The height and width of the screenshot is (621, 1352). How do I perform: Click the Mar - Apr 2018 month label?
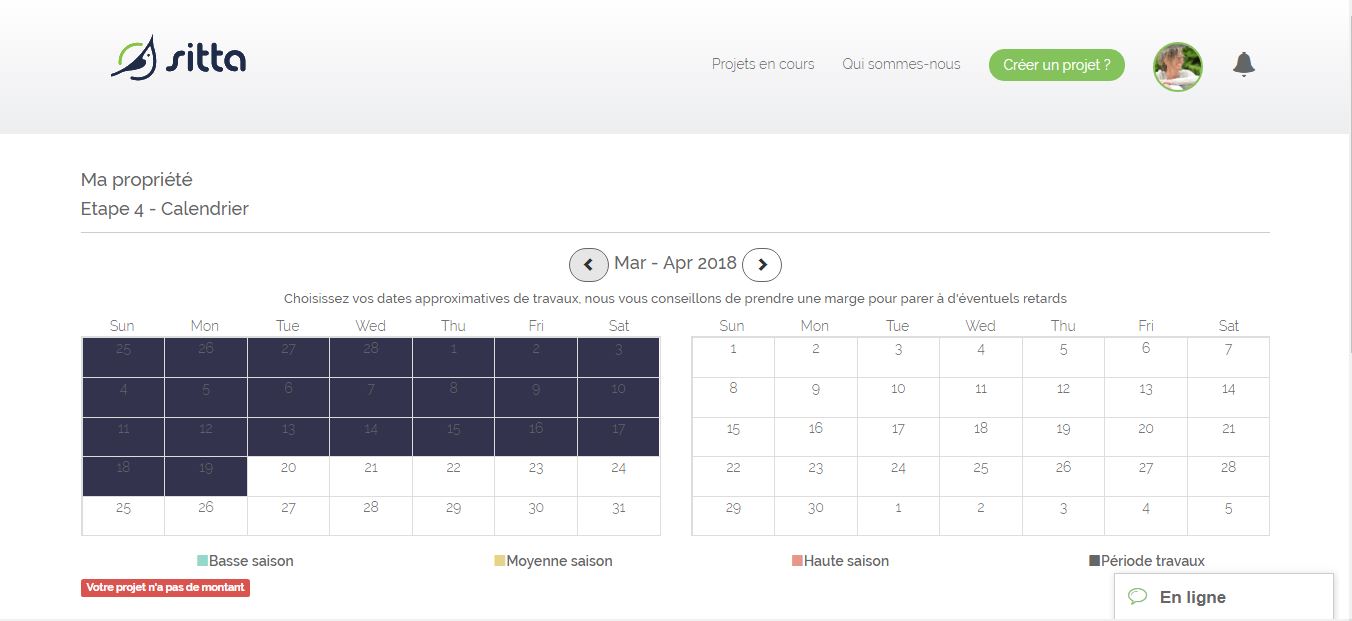pyautogui.click(x=675, y=263)
